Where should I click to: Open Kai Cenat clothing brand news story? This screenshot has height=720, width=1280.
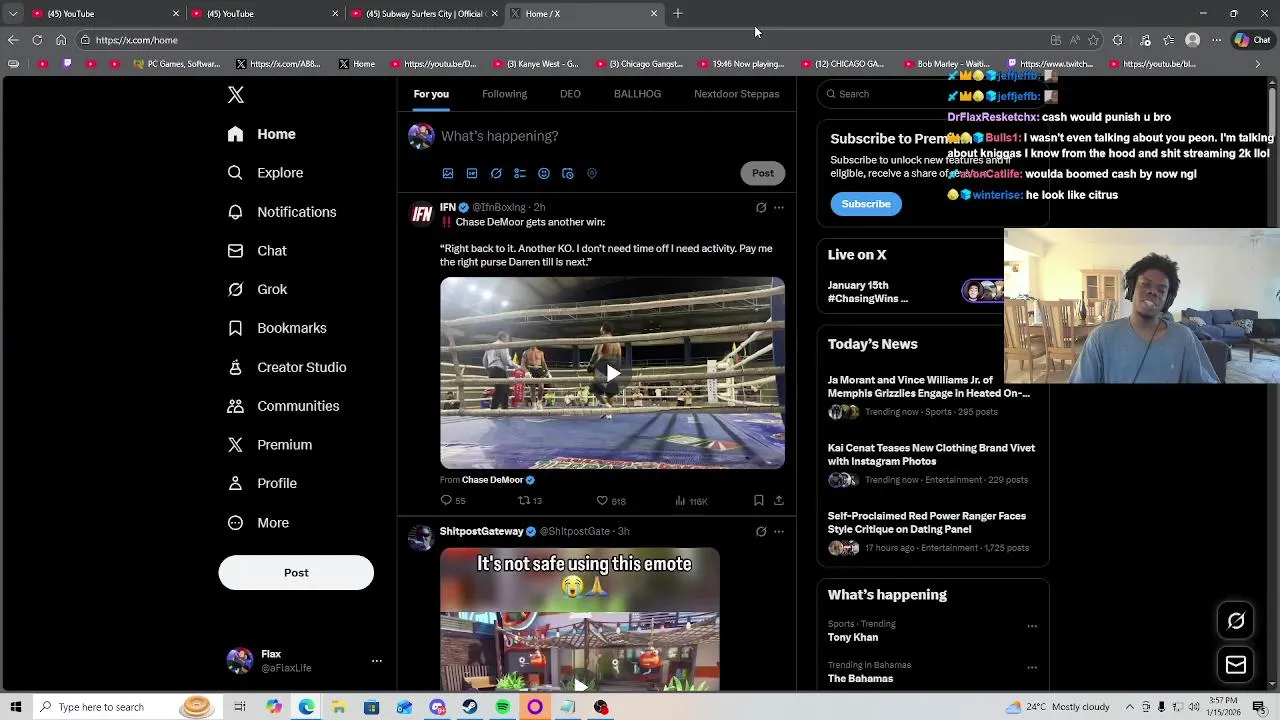[x=931, y=465]
